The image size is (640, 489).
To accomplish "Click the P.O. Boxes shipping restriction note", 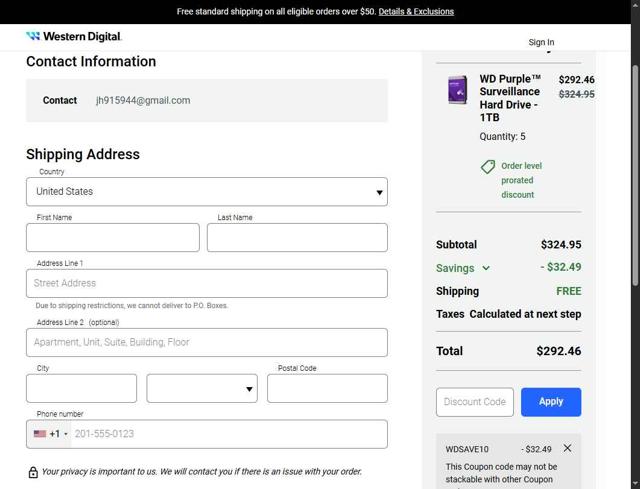I will 131,305.
